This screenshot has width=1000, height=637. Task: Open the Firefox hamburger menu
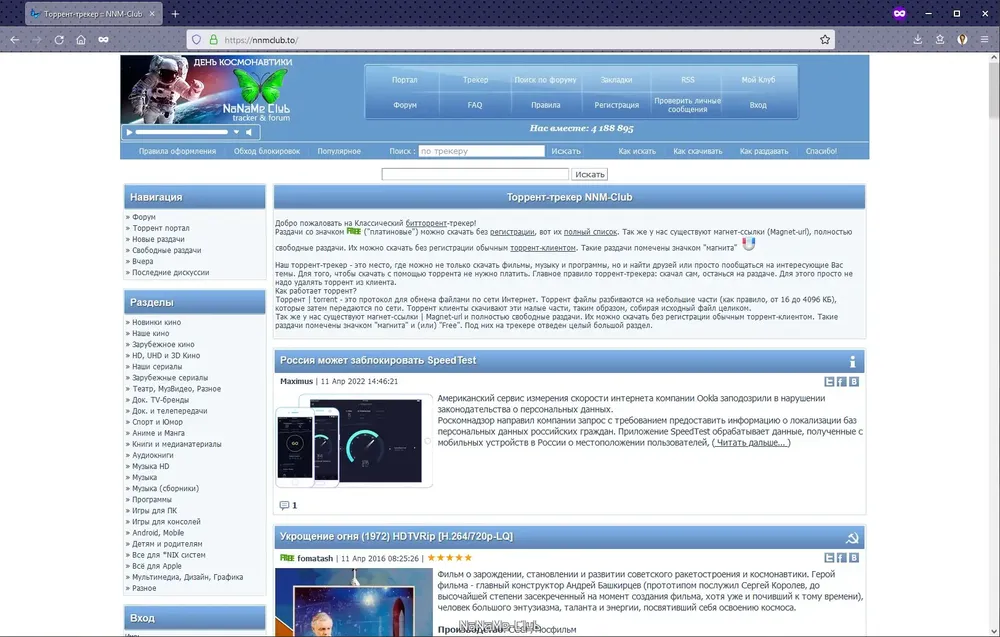[984, 40]
